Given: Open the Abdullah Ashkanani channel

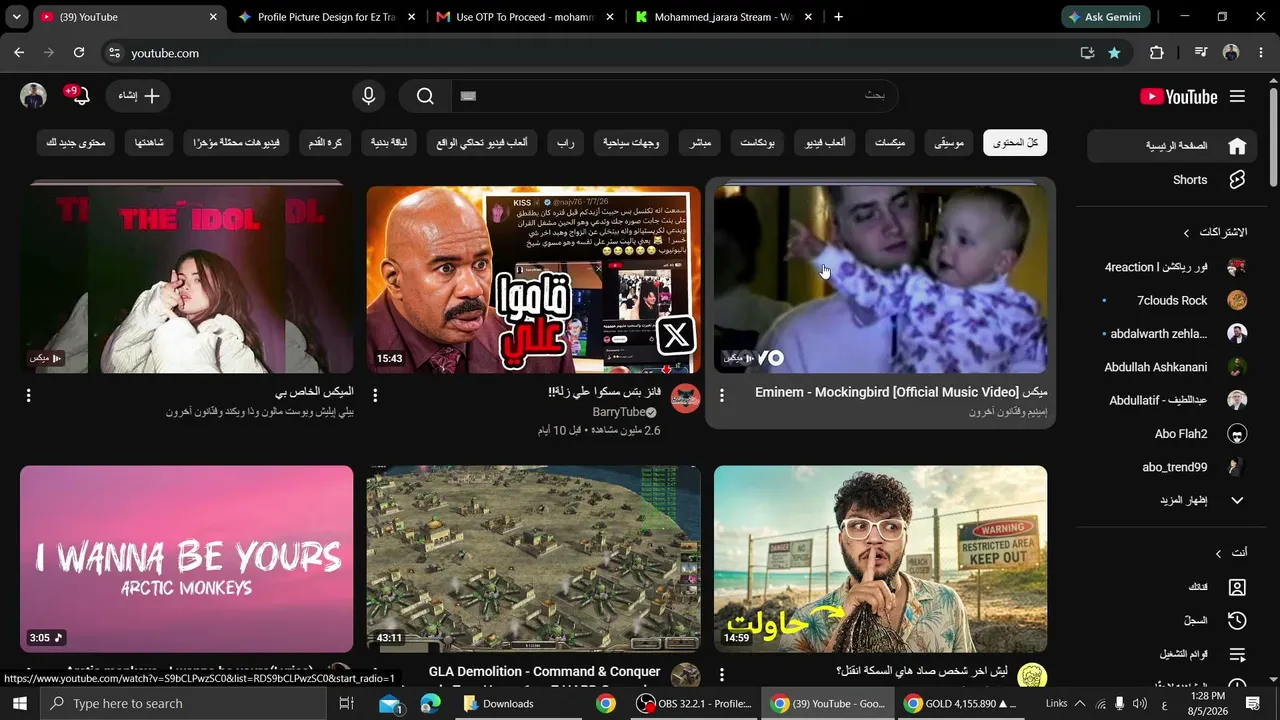Looking at the screenshot, I should click(x=1172, y=367).
